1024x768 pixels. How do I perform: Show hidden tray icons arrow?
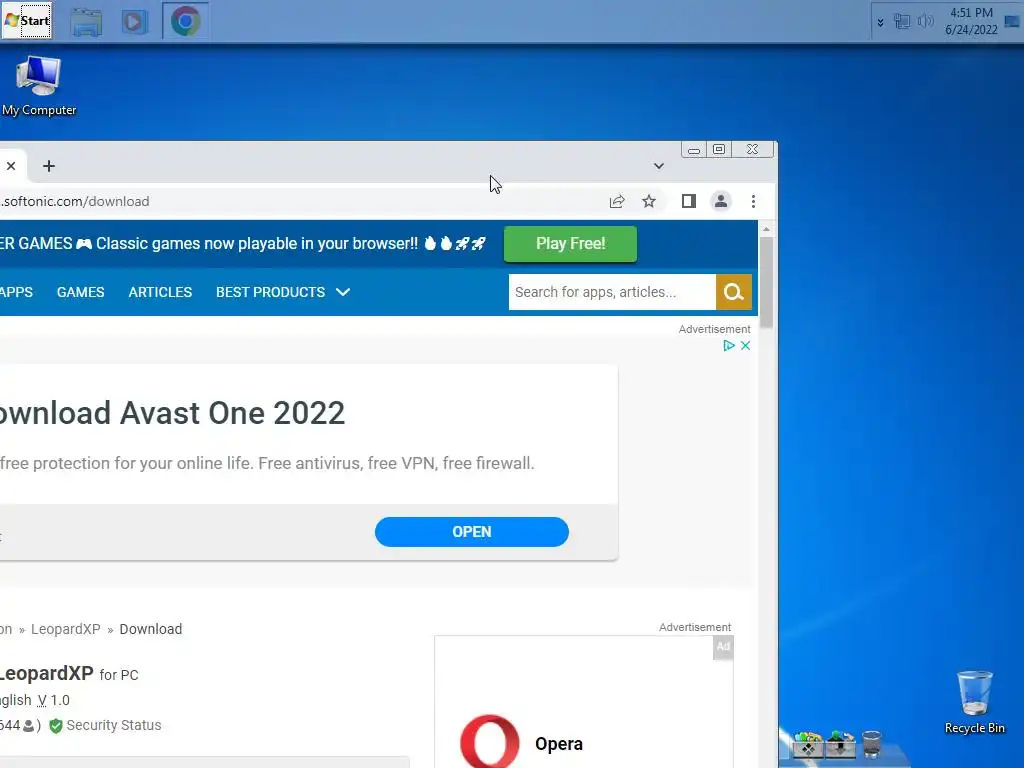point(880,23)
